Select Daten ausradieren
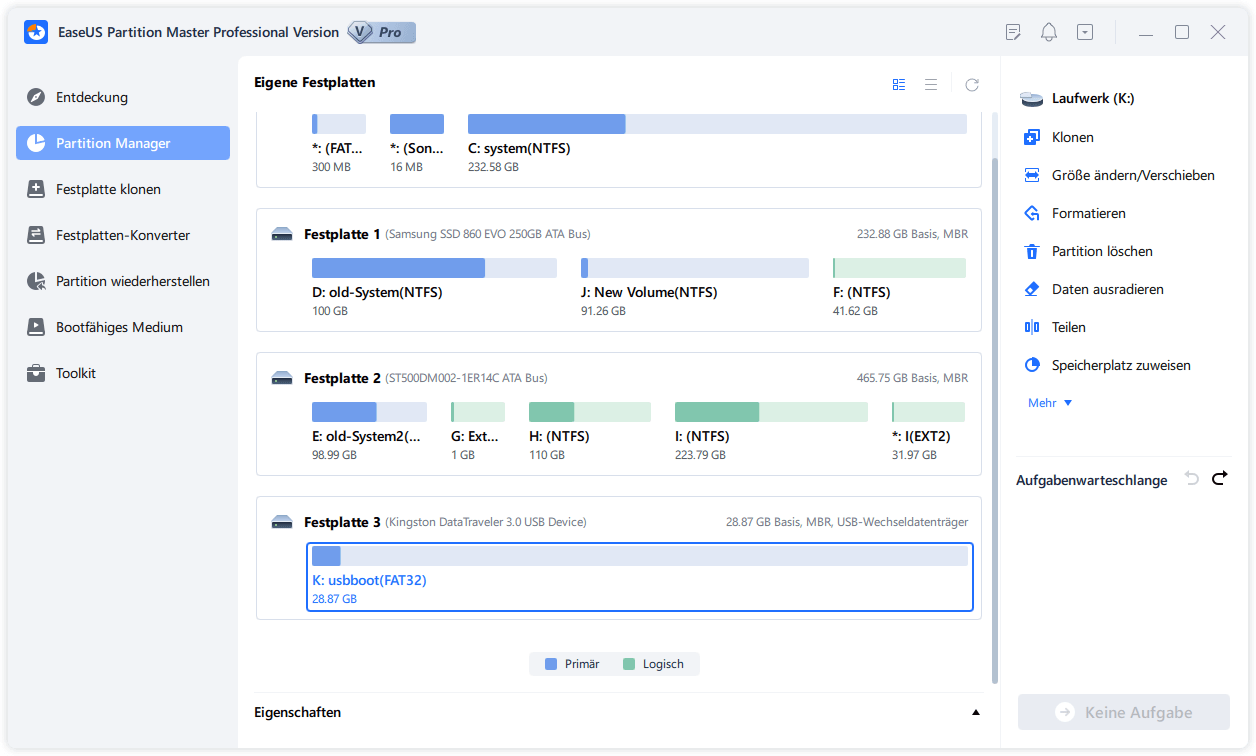Screen dimensions: 1256x756 (x=1094, y=289)
